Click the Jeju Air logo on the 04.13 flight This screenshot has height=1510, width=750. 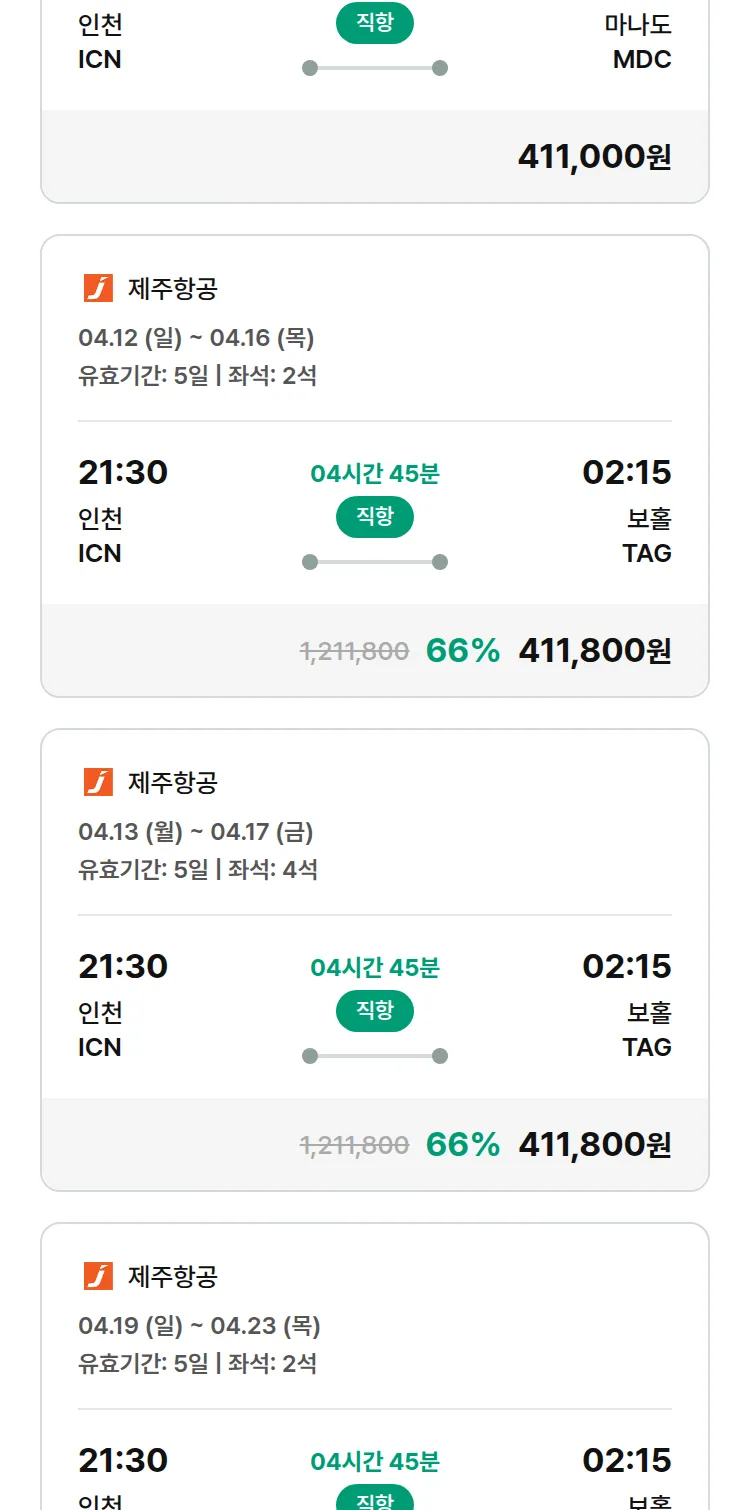tap(98, 782)
